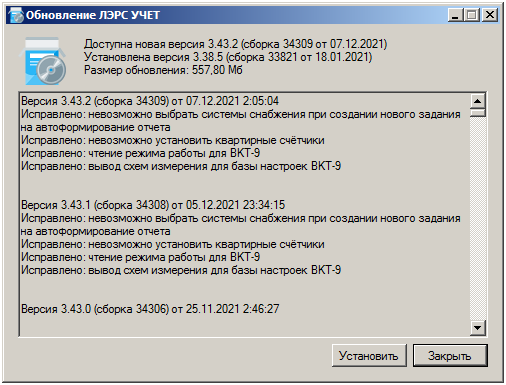Close the dialog with the Закрыть button
The height and width of the screenshot is (385, 506).
(450, 356)
